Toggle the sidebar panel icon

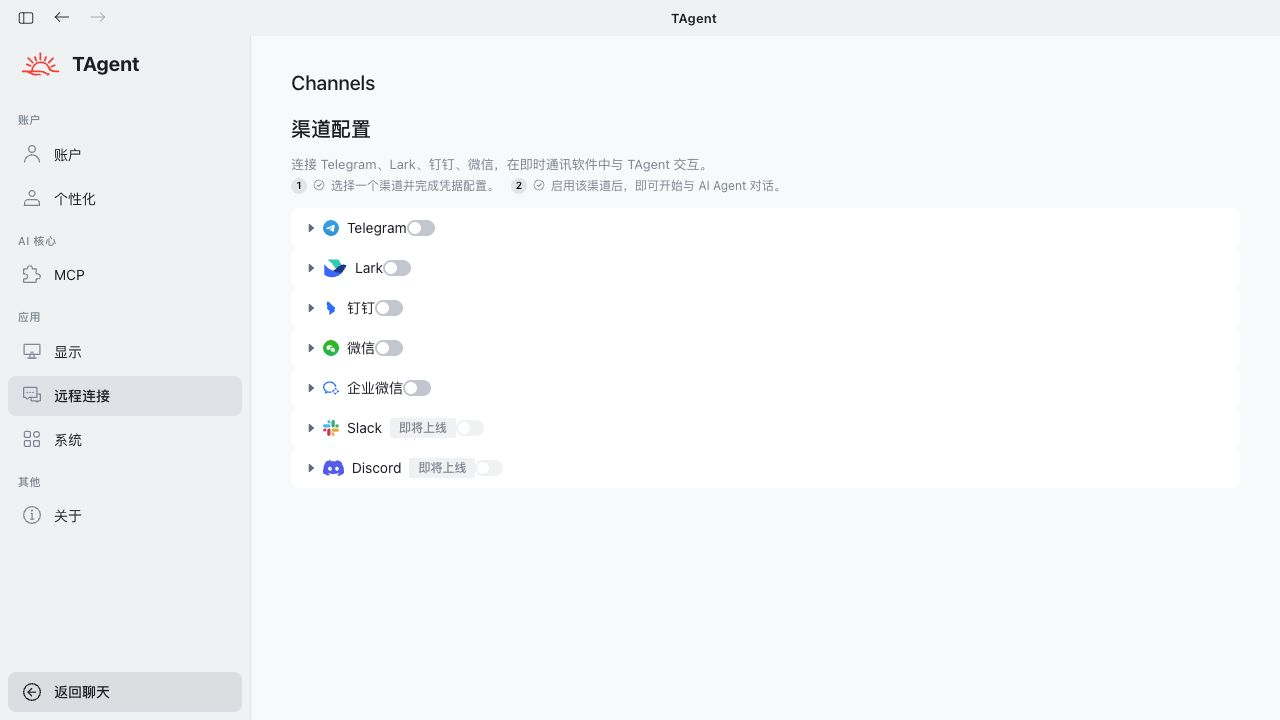click(26, 18)
